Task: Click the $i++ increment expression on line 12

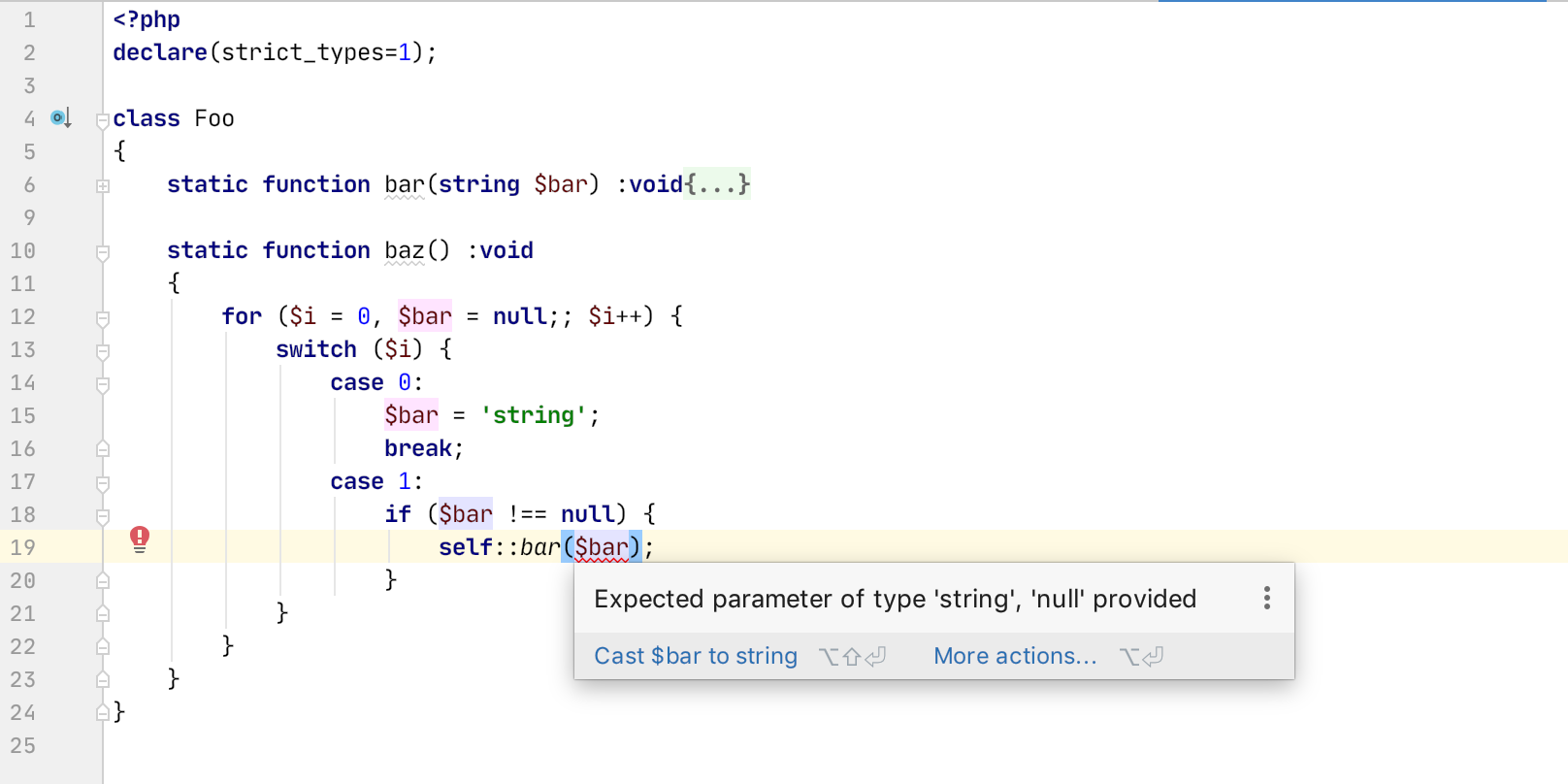Action: coord(615,316)
